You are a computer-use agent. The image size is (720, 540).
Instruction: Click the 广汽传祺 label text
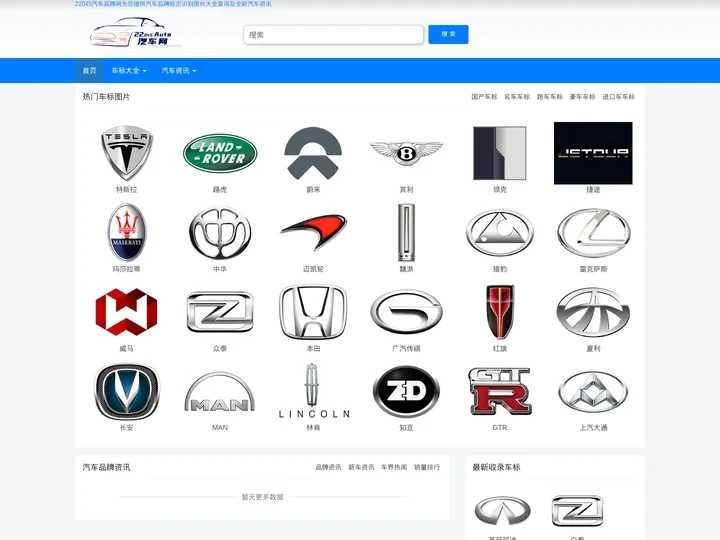click(x=406, y=349)
